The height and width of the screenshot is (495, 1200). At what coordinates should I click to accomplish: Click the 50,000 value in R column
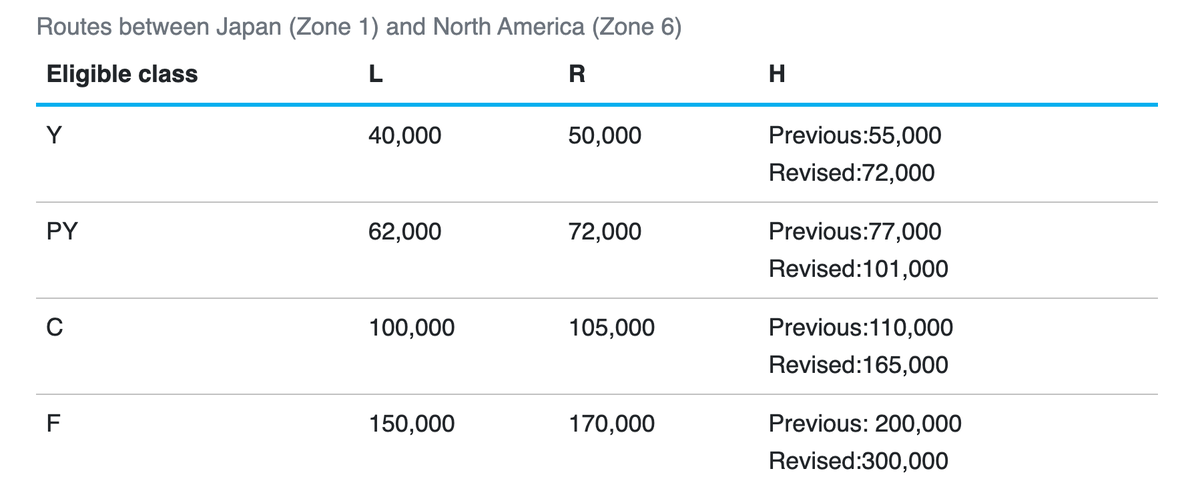[605, 135]
